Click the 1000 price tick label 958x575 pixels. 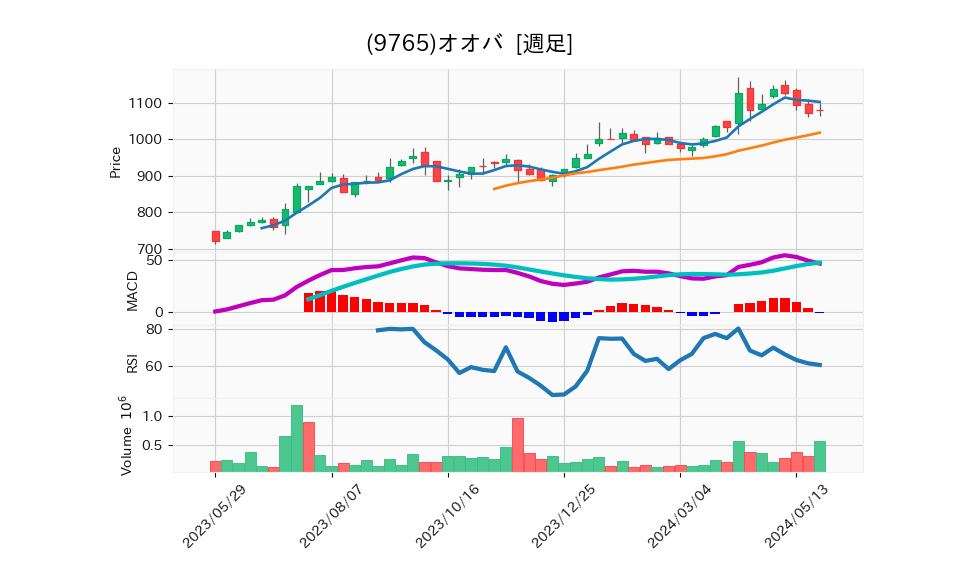point(145,140)
